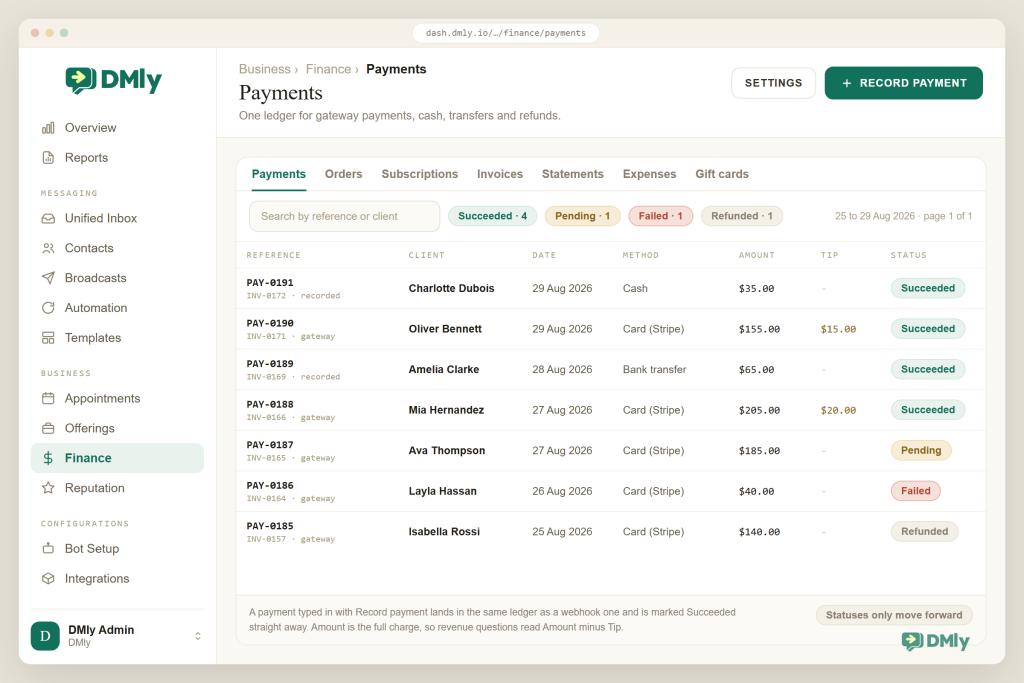
Task: Click the Finance dollar sign icon
Action: [48, 458]
